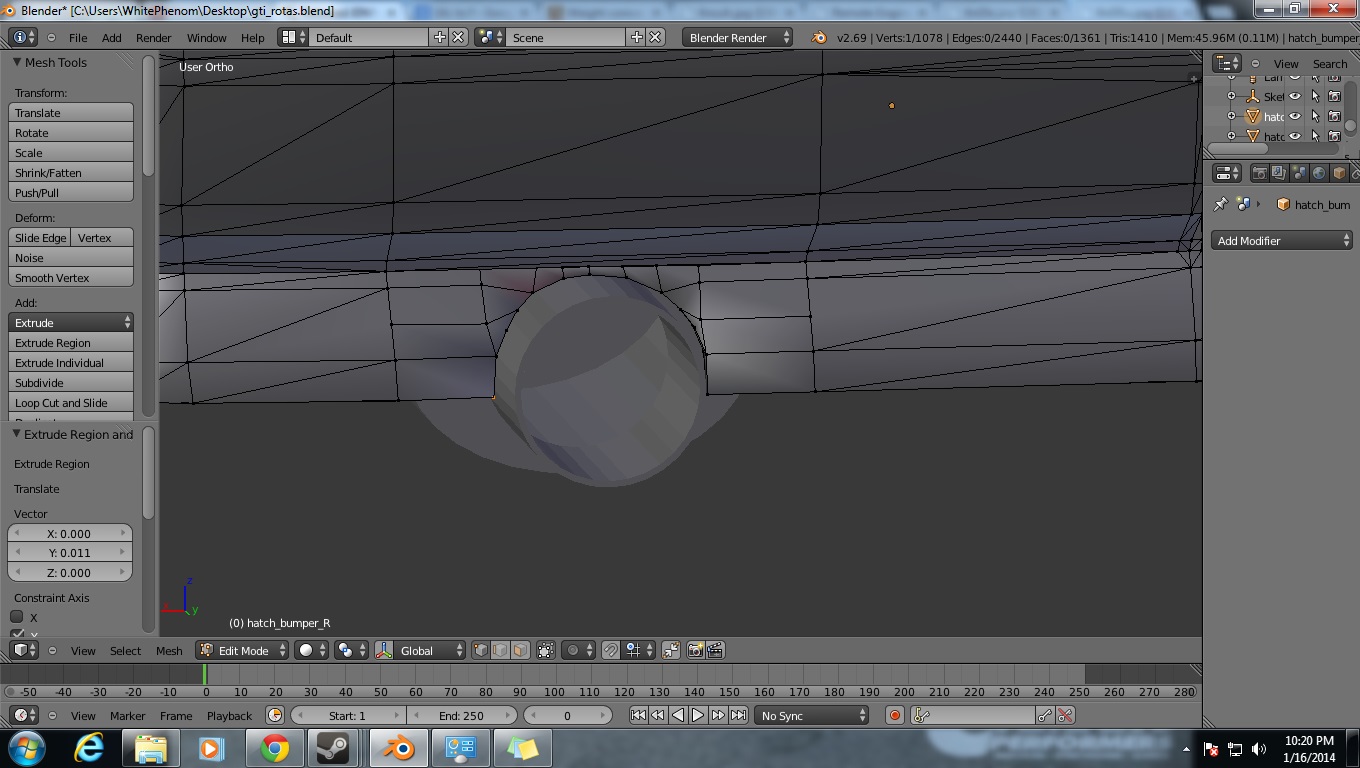Click the Loop Cut and Slide button

click(71, 403)
